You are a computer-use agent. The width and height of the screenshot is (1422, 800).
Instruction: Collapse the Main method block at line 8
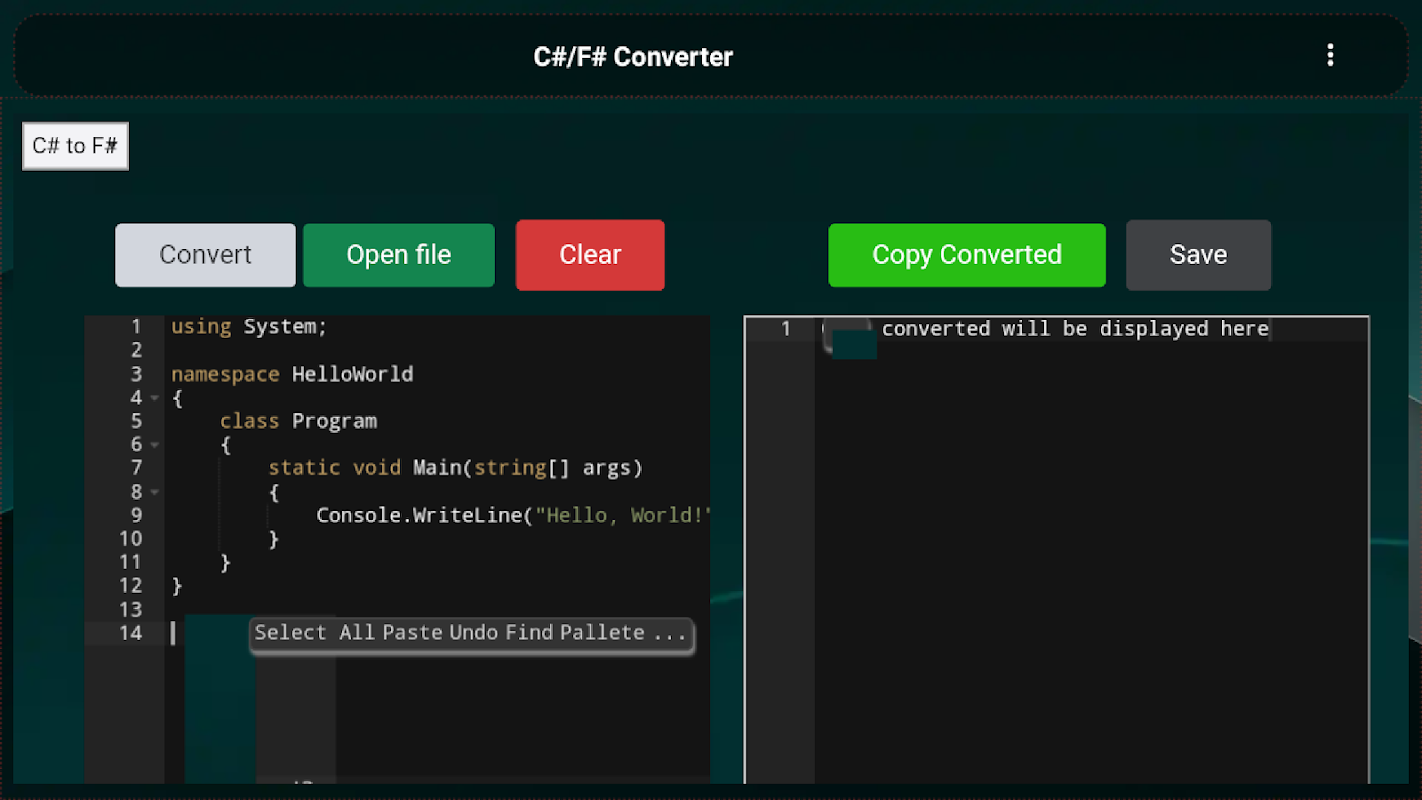155,492
